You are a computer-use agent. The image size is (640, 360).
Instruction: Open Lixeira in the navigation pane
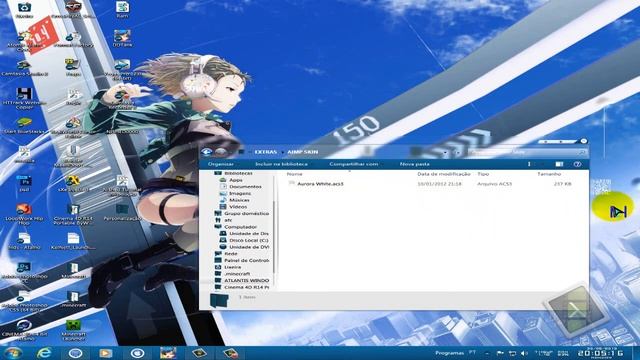[232, 267]
